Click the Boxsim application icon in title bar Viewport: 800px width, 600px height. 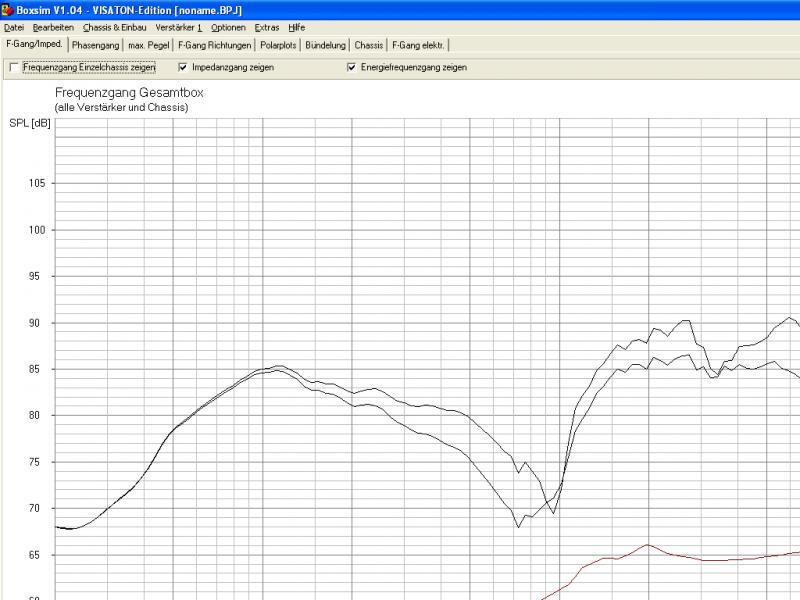click(x=8, y=10)
